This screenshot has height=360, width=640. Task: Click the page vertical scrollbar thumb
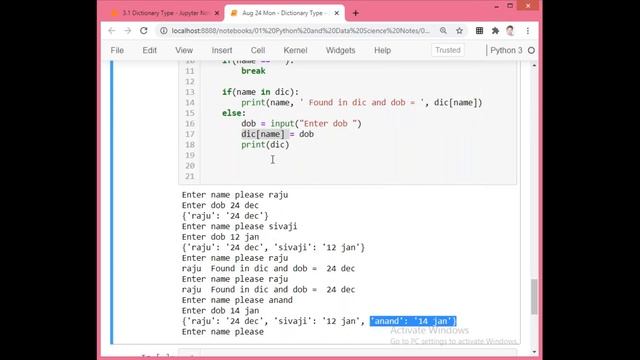tap(534, 297)
